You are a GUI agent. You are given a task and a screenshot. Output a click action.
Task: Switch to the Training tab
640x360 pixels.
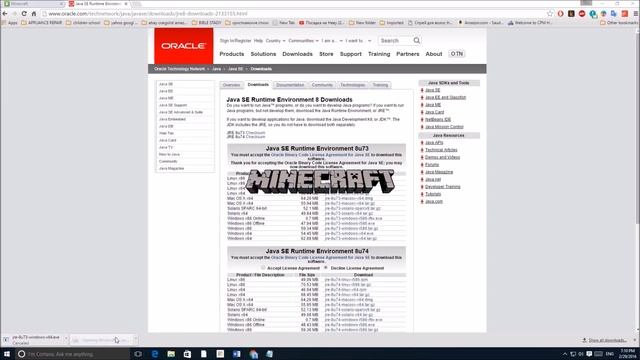coord(380,85)
